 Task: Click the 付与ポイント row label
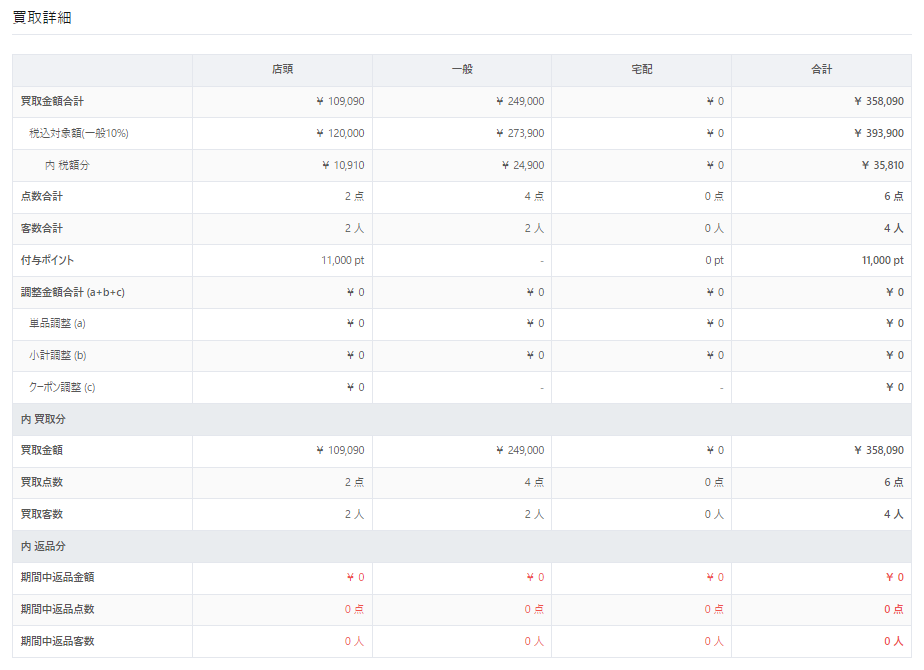[x=47, y=260]
